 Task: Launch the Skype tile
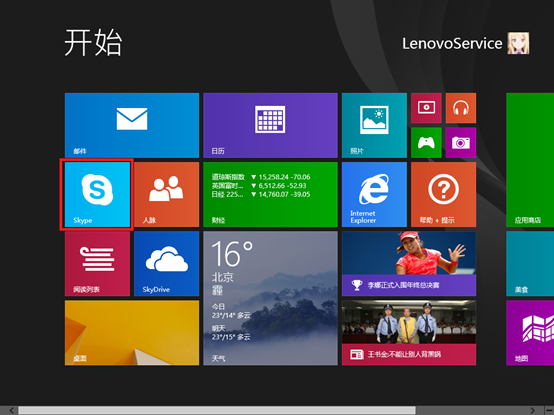click(97, 195)
